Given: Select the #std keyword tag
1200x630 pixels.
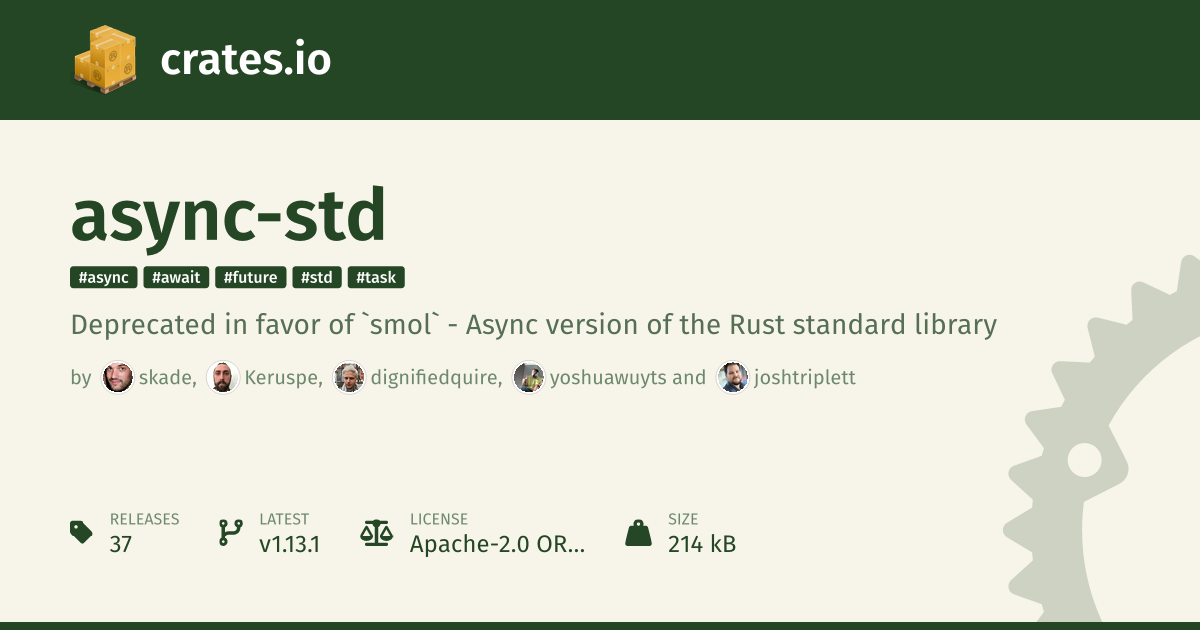Looking at the screenshot, I should (317, 278).
